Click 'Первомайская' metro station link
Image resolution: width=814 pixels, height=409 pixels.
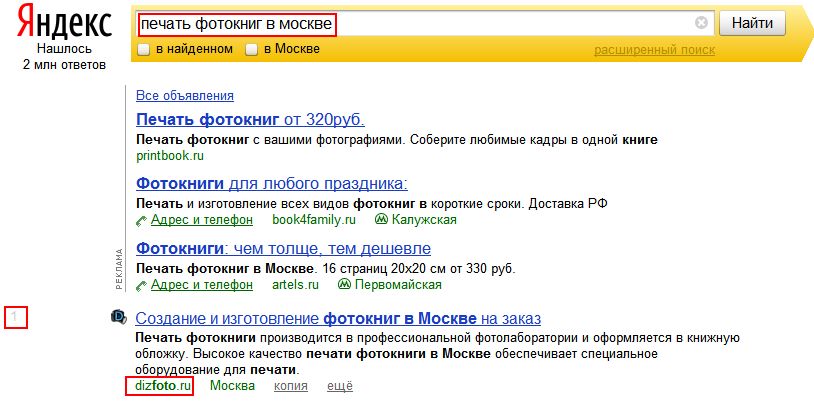[x=398, y=284]
